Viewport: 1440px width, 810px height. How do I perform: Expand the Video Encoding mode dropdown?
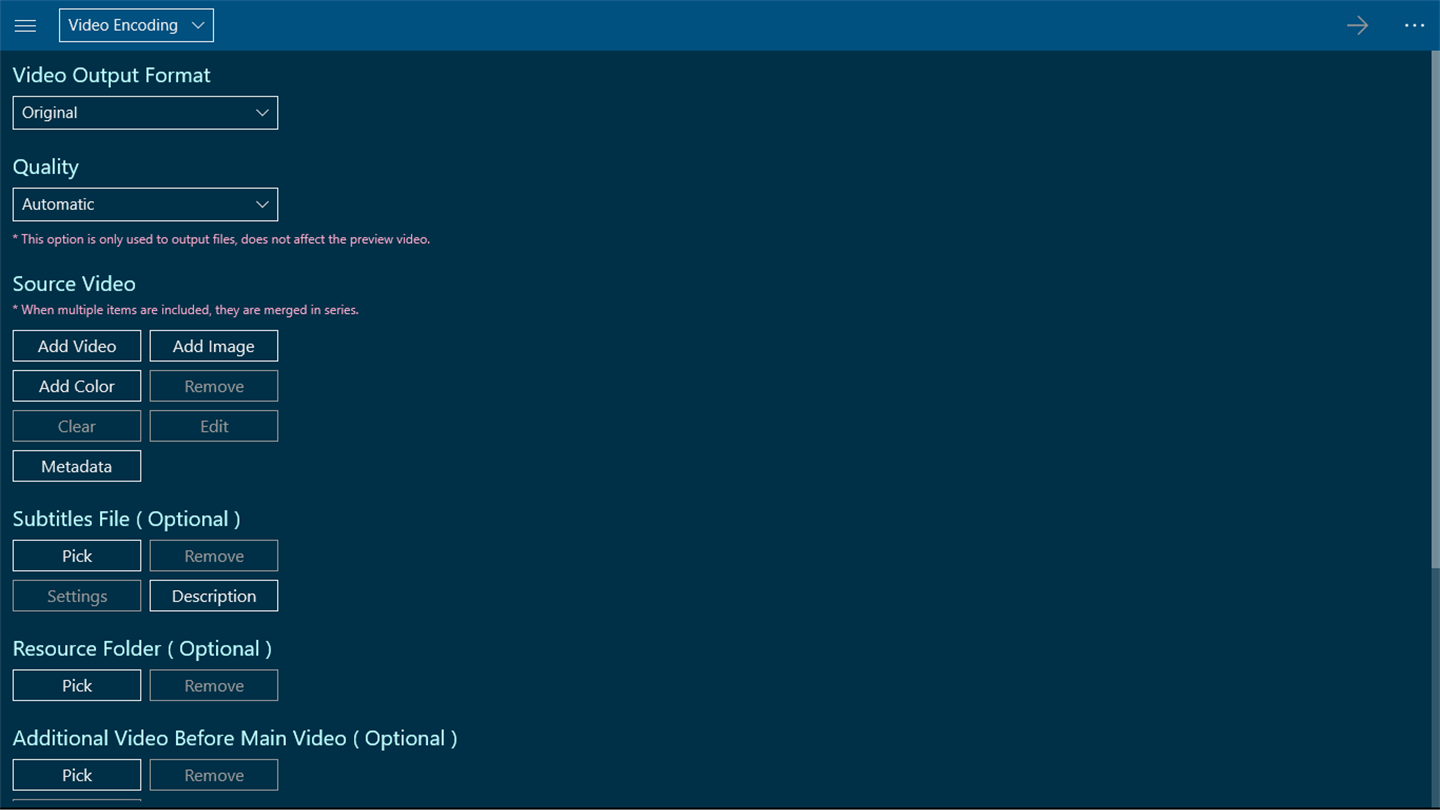(x=136, y=26)
